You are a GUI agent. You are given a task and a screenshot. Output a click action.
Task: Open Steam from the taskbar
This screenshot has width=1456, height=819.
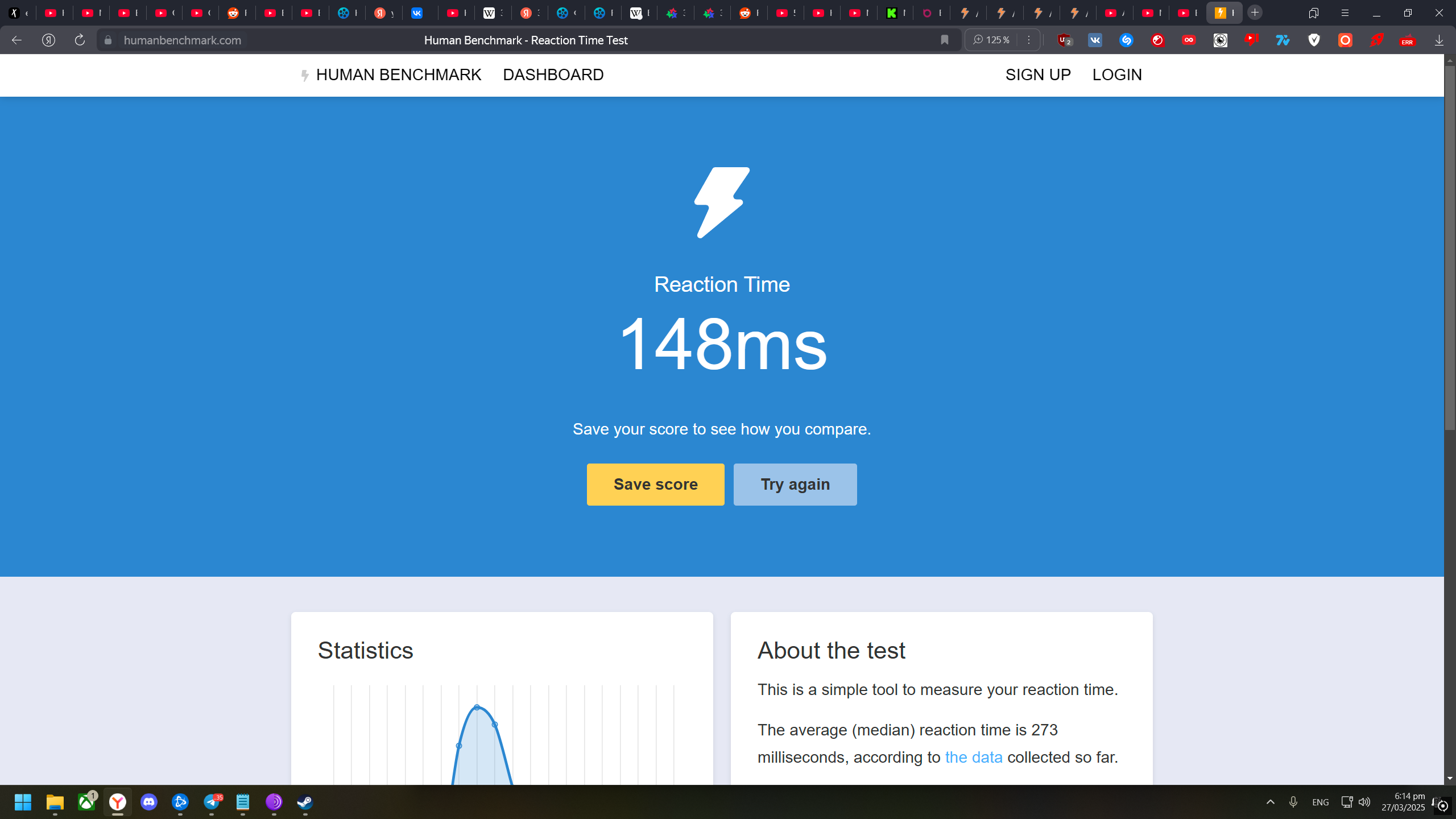305,802
